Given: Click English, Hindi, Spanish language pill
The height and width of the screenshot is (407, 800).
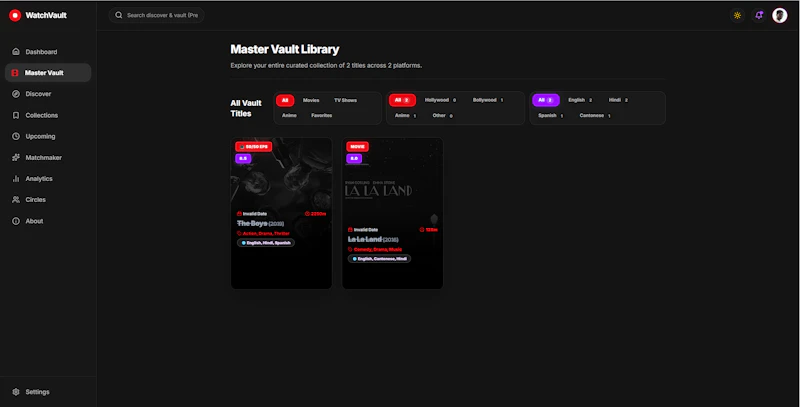Looking at the screenshot, I should click(266, 243).
